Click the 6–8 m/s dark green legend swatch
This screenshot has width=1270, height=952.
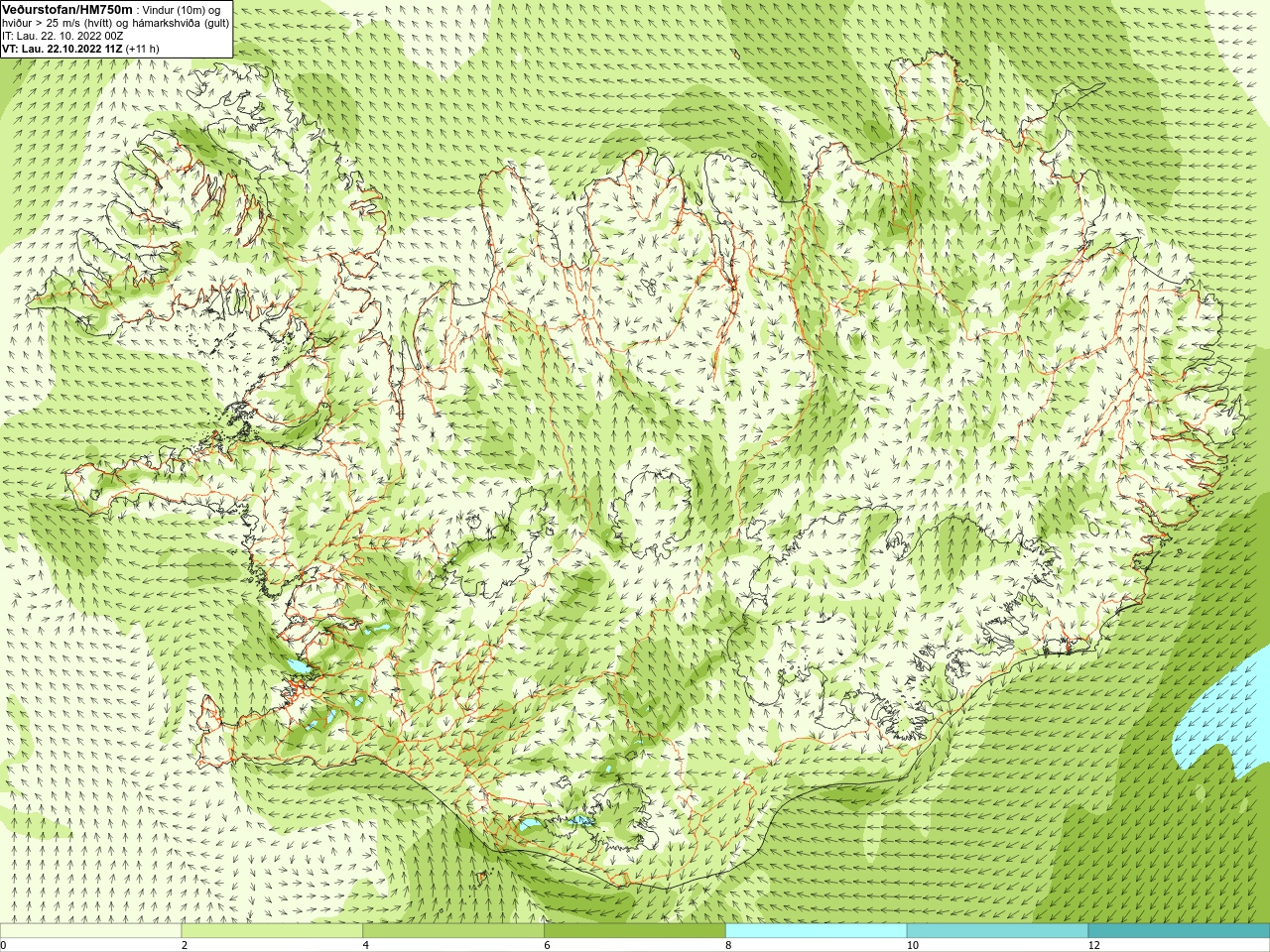tap(635, 931)
